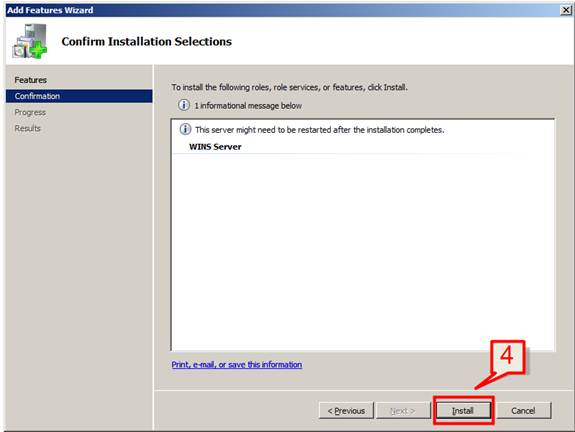The width and height of the screenshot is (575, 432).
Task: Click the greyed-out Next button
Action: coord(403,410)
